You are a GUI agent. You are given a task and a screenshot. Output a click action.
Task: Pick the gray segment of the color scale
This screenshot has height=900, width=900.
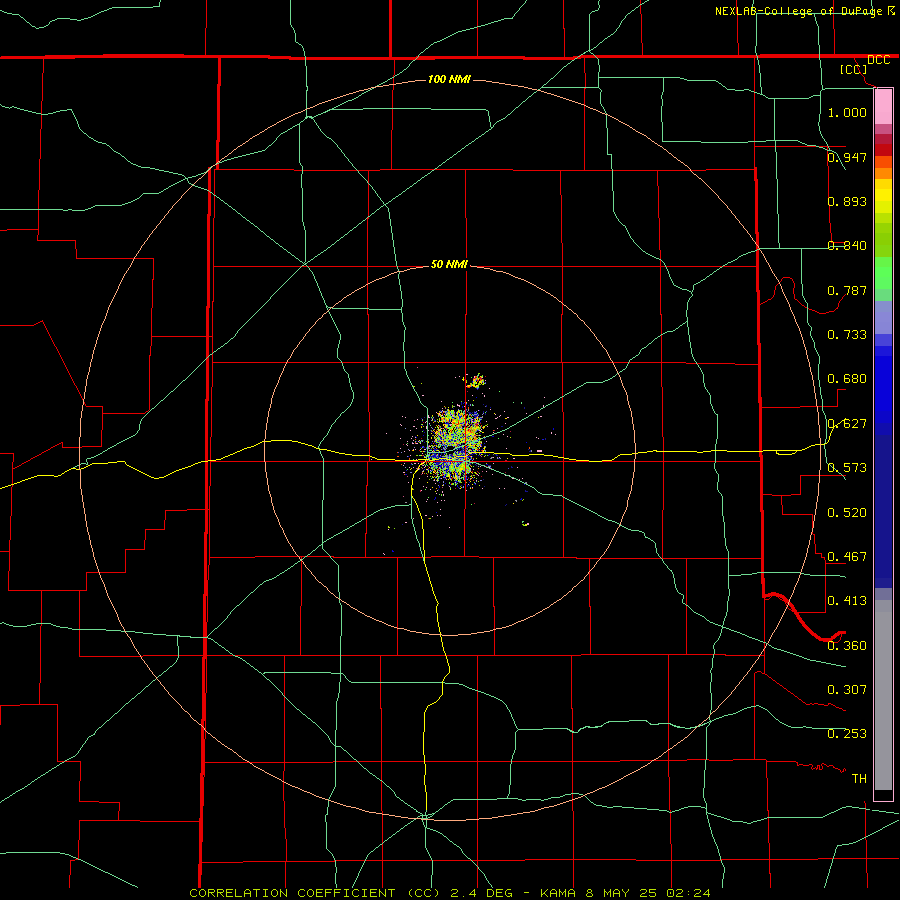883,695
